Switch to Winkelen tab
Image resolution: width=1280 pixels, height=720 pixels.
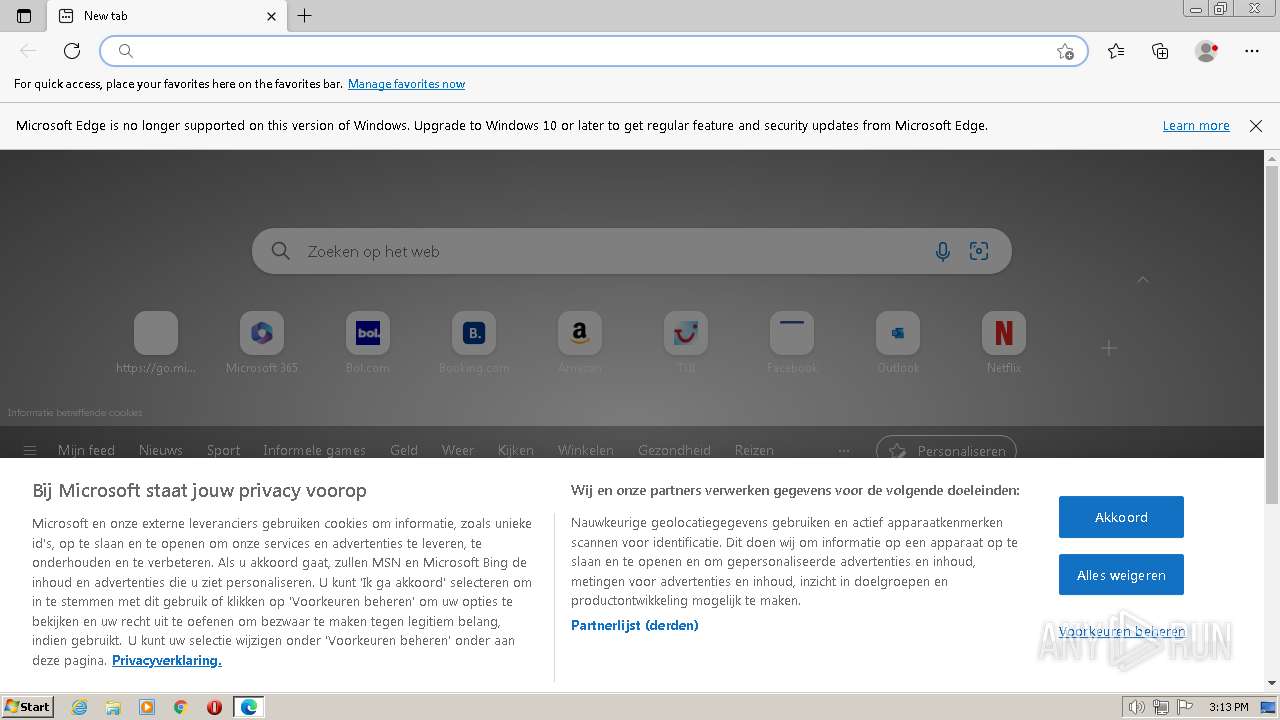click(x=586, y=450)
